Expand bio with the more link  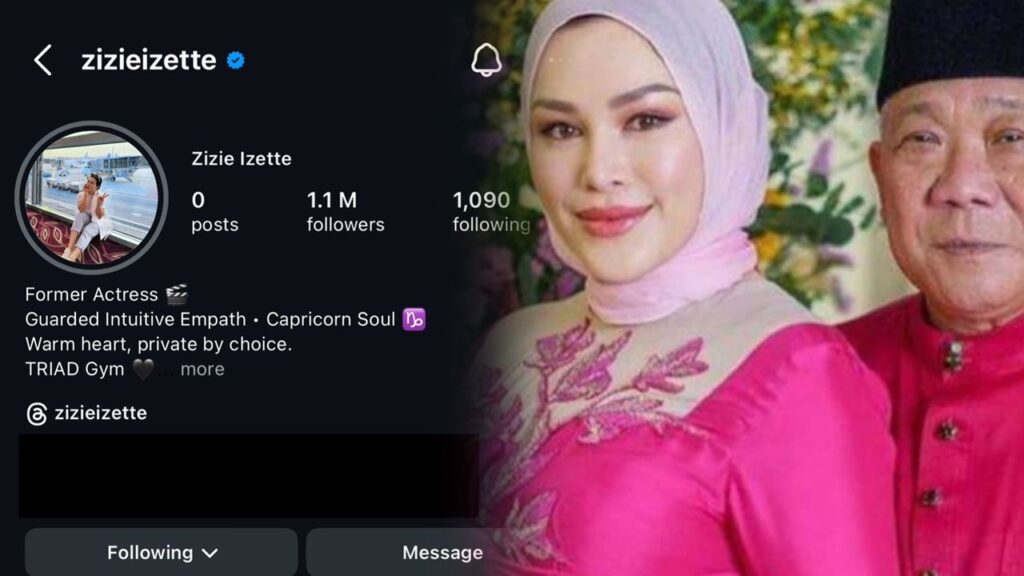[202, 369]
